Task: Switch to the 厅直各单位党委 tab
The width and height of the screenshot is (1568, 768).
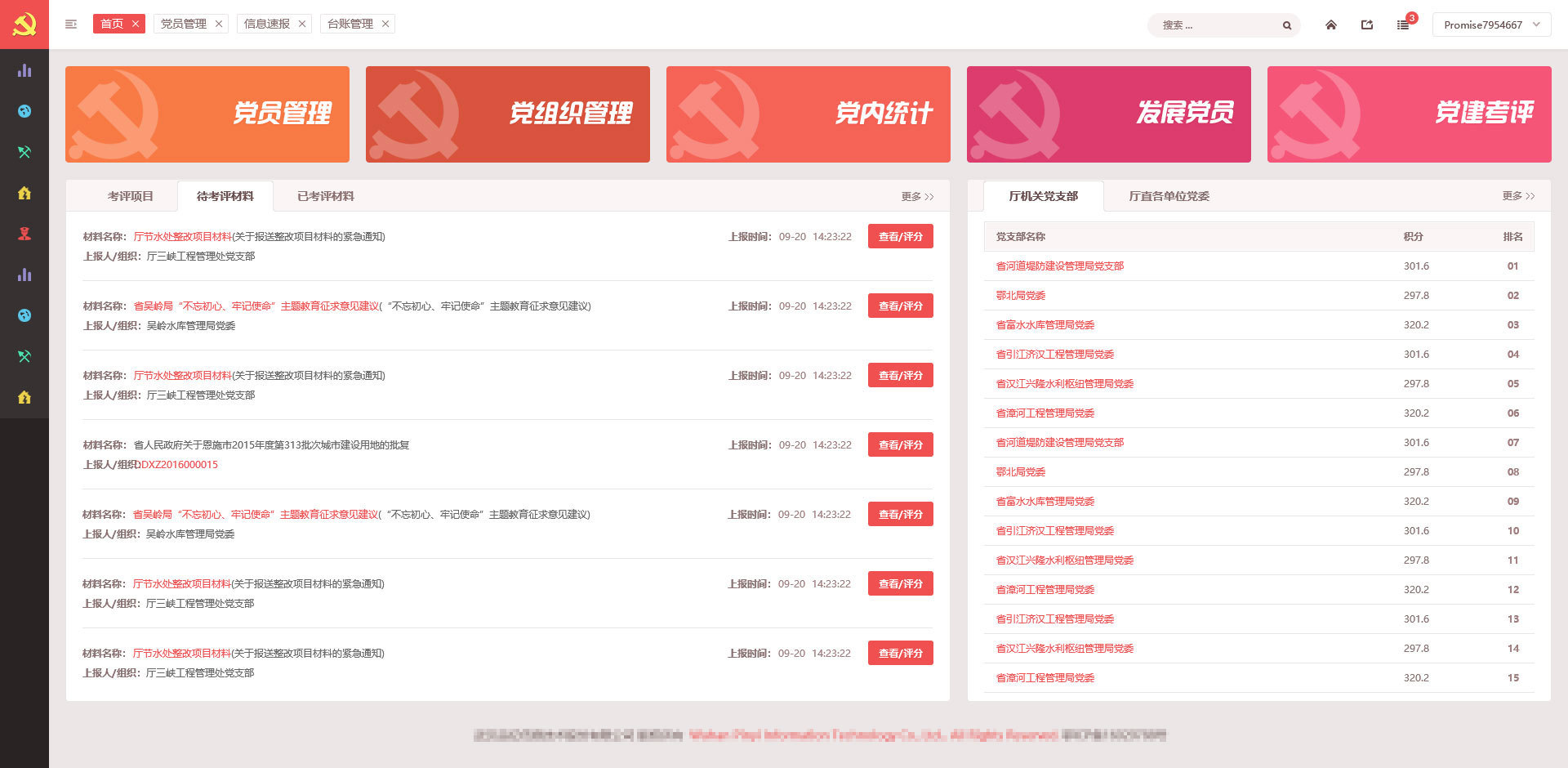Action: click(x=1169, y=196)
